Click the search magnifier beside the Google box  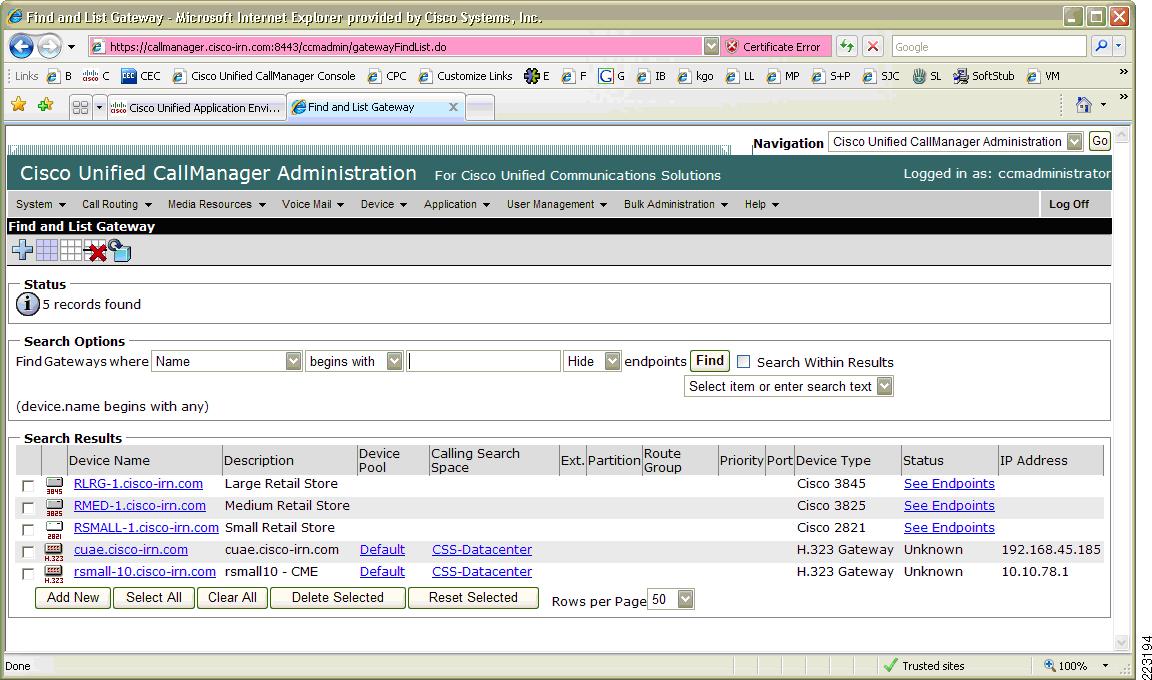tap(1101, 46)
